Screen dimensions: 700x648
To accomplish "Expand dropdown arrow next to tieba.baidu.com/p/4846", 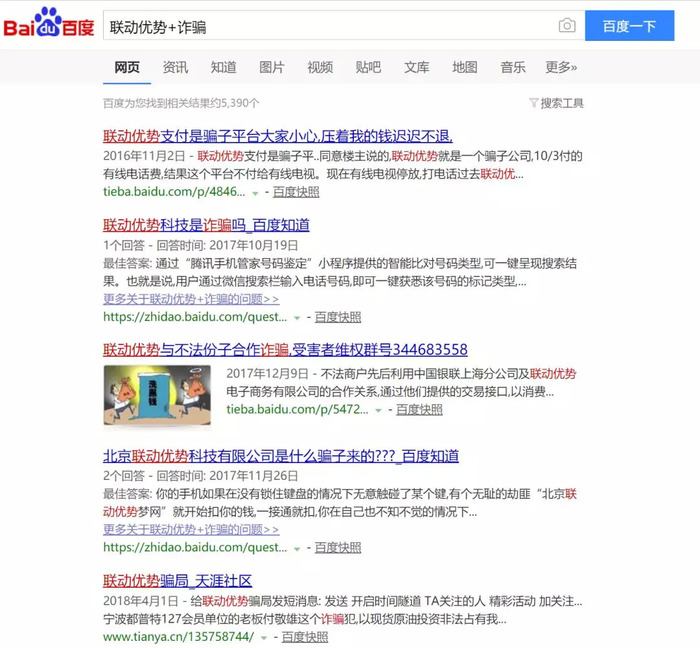I will tap(255, 192).
